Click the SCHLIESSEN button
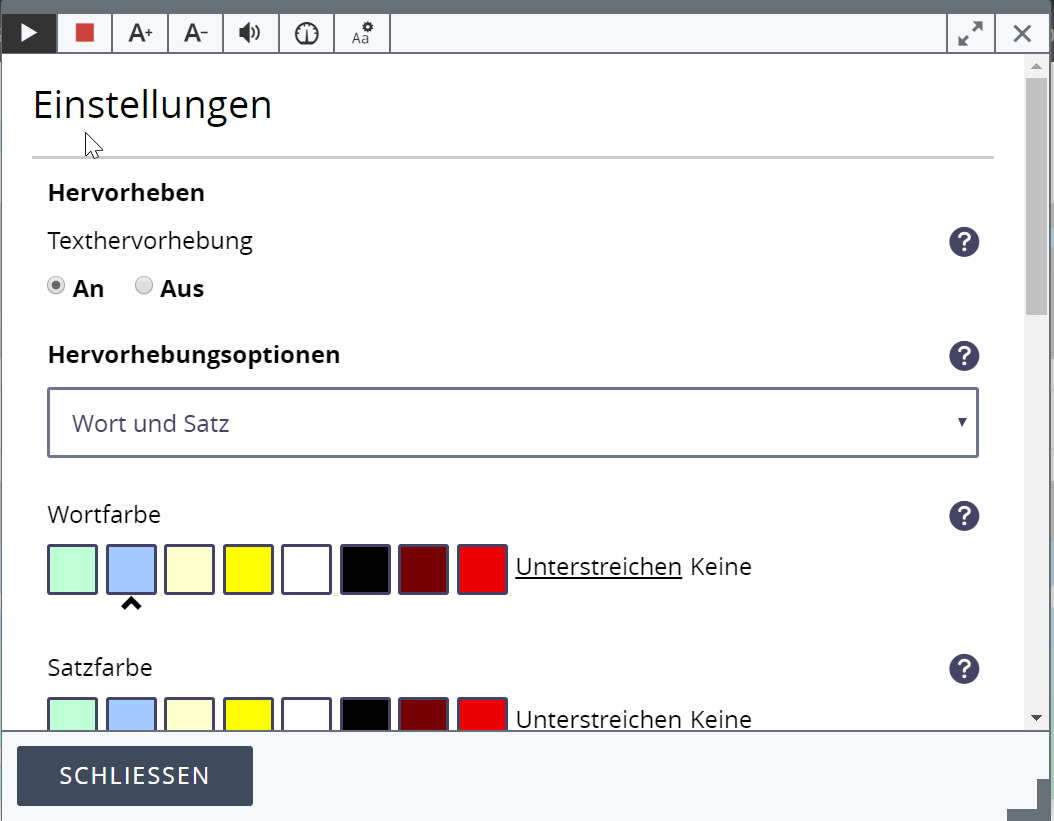This screenshot has width=1054, height=821. click(x=135, y=776)
